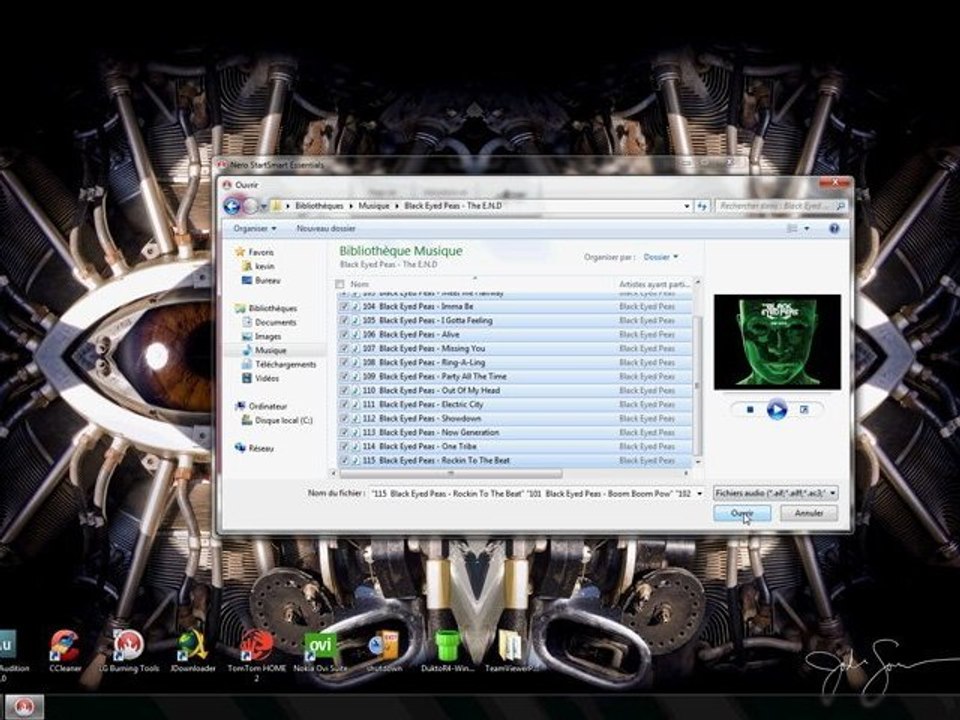Image resolution: width=960 pixels, height=720 pixels.
Task: Uncheck the 104 Imma Be checkbox
Action: point(344,307)
